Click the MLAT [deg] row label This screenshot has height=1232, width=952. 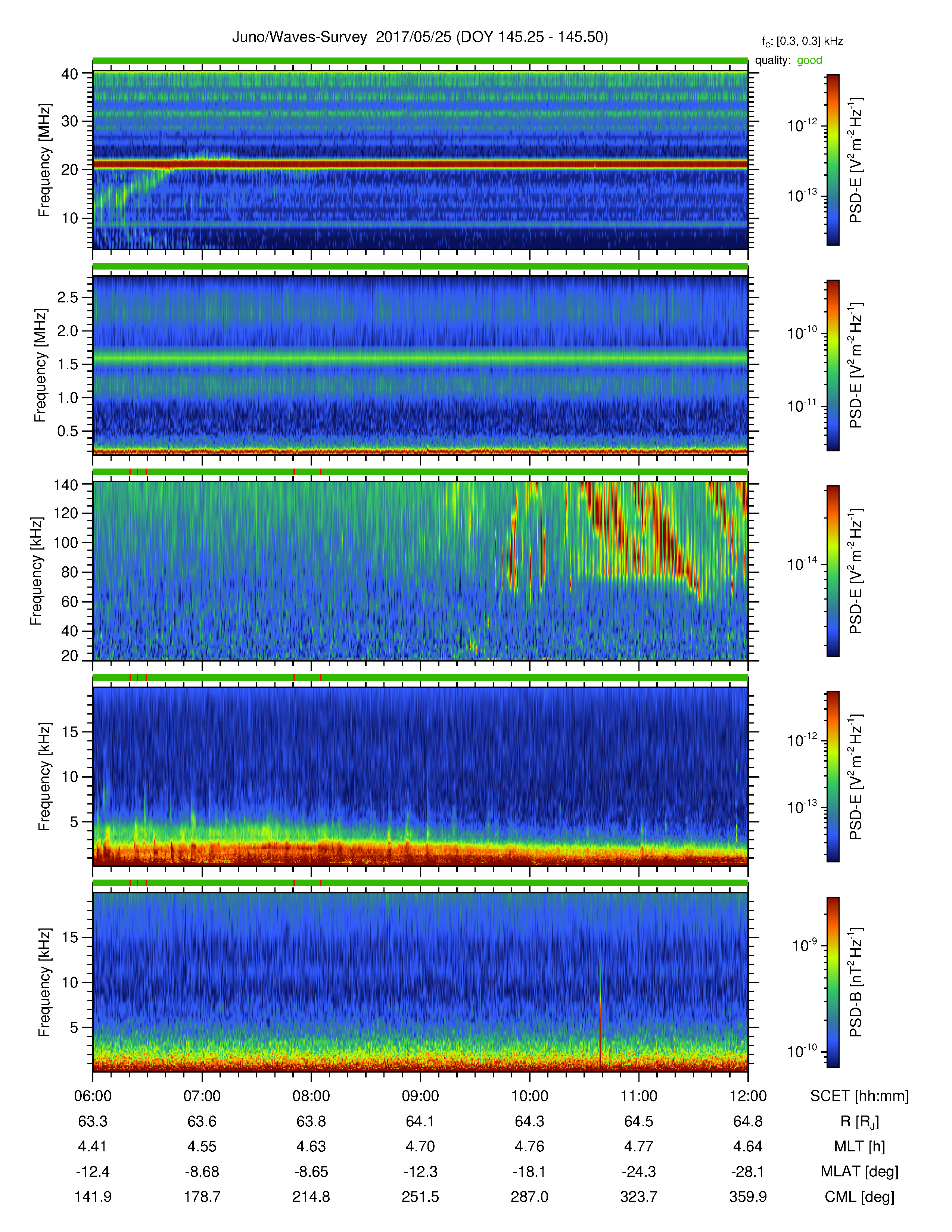point(859,1172)
